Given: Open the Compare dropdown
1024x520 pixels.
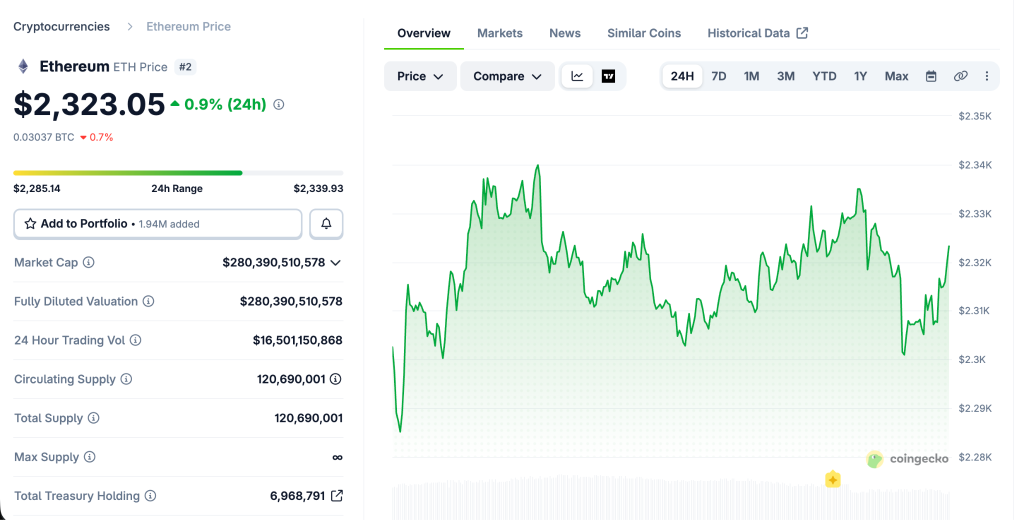Looking at the screenshot, I should [x=507, y=76].
